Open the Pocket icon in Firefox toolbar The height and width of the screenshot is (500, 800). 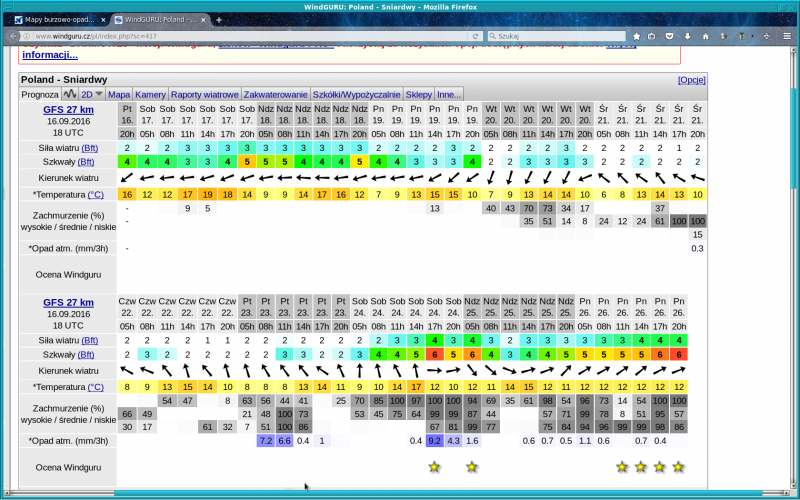pyautogui.click(x=669, y=35)
